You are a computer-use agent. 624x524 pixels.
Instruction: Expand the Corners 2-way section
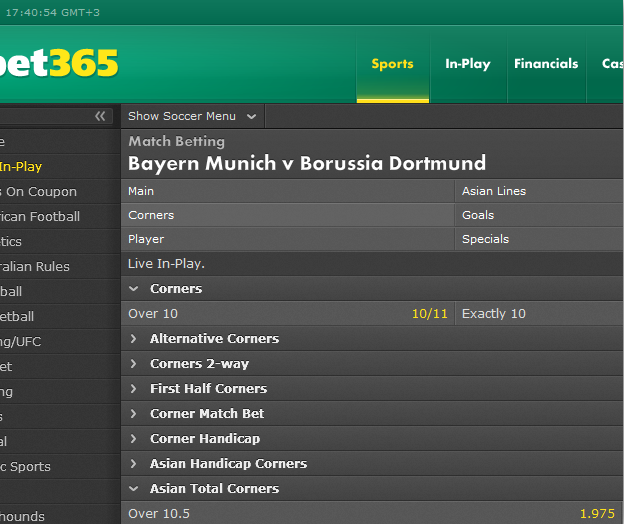372,364
